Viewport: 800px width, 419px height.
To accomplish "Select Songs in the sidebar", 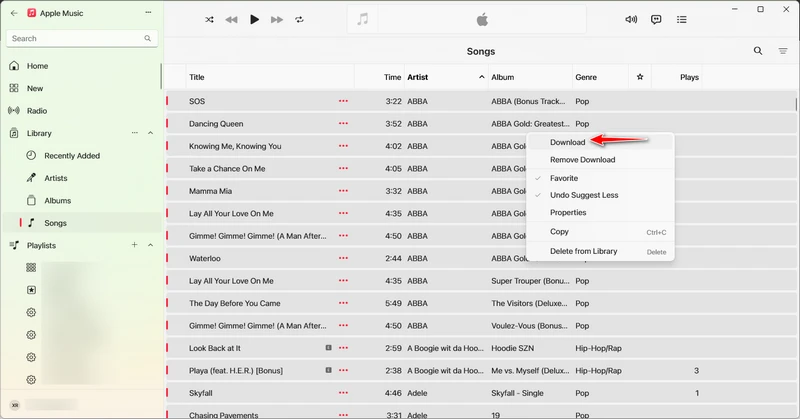I will pos(82,223).
